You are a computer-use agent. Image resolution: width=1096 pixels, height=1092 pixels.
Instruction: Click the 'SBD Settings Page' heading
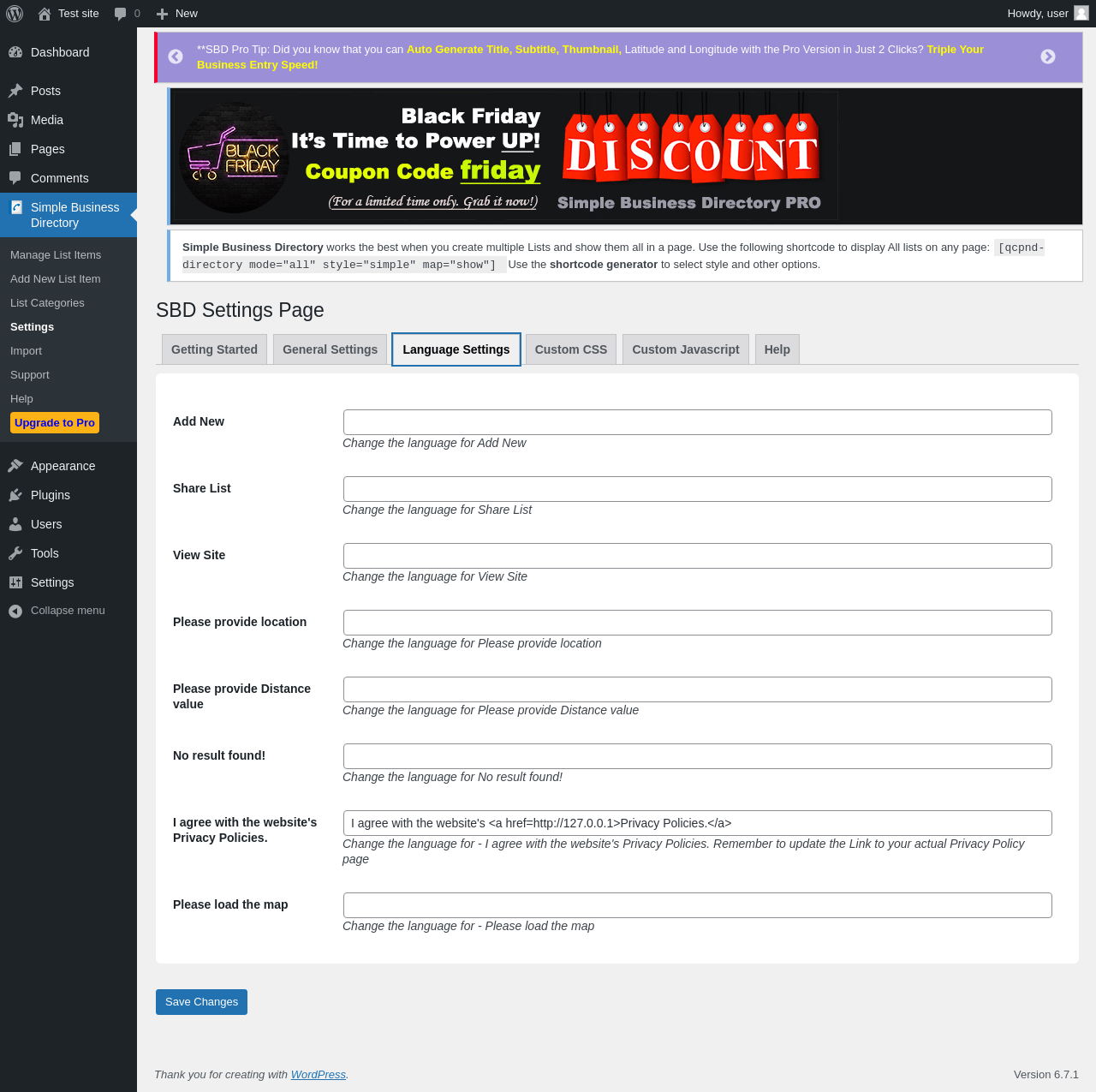(240, 310)
